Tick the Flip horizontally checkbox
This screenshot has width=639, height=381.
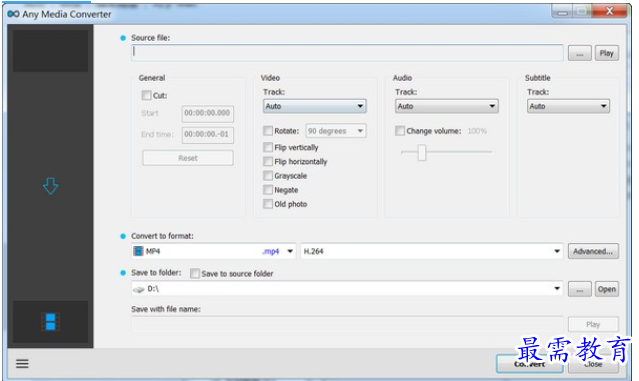pyautogui.click(x=268, y=161)
